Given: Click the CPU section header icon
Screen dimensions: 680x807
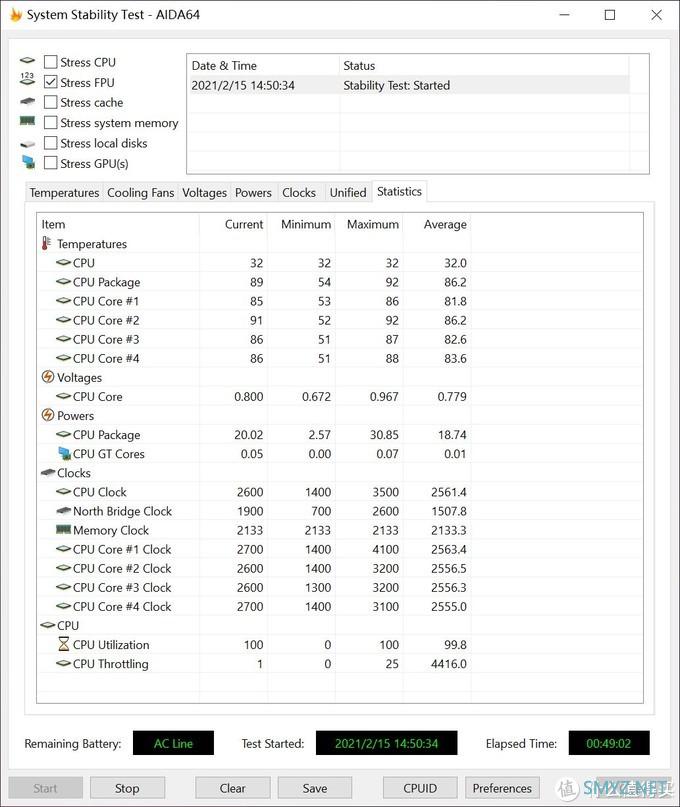Looking at the screenshot, I should [x=48, y=625].
